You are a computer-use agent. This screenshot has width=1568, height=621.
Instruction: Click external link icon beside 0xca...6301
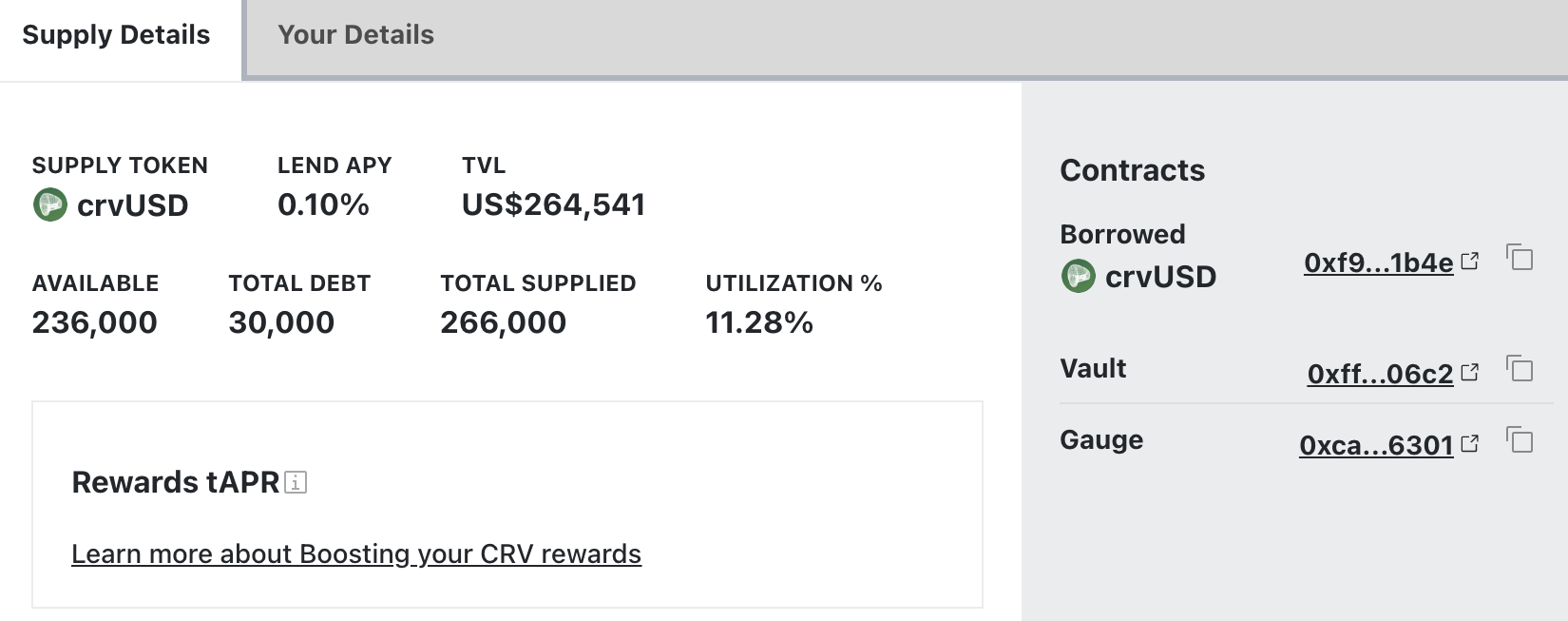1470,444
